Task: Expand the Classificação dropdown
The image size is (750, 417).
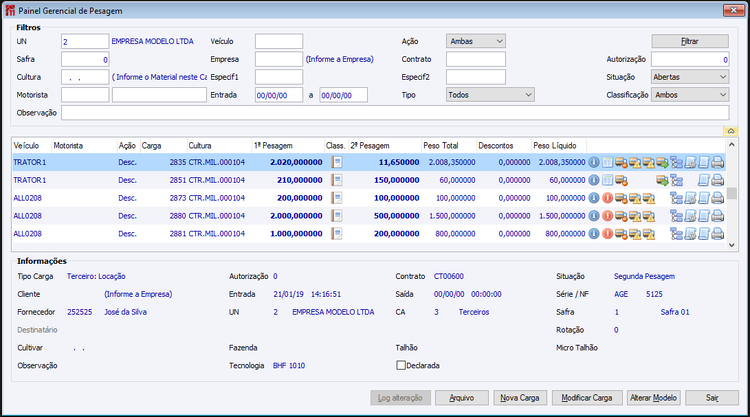Action: 690,95
